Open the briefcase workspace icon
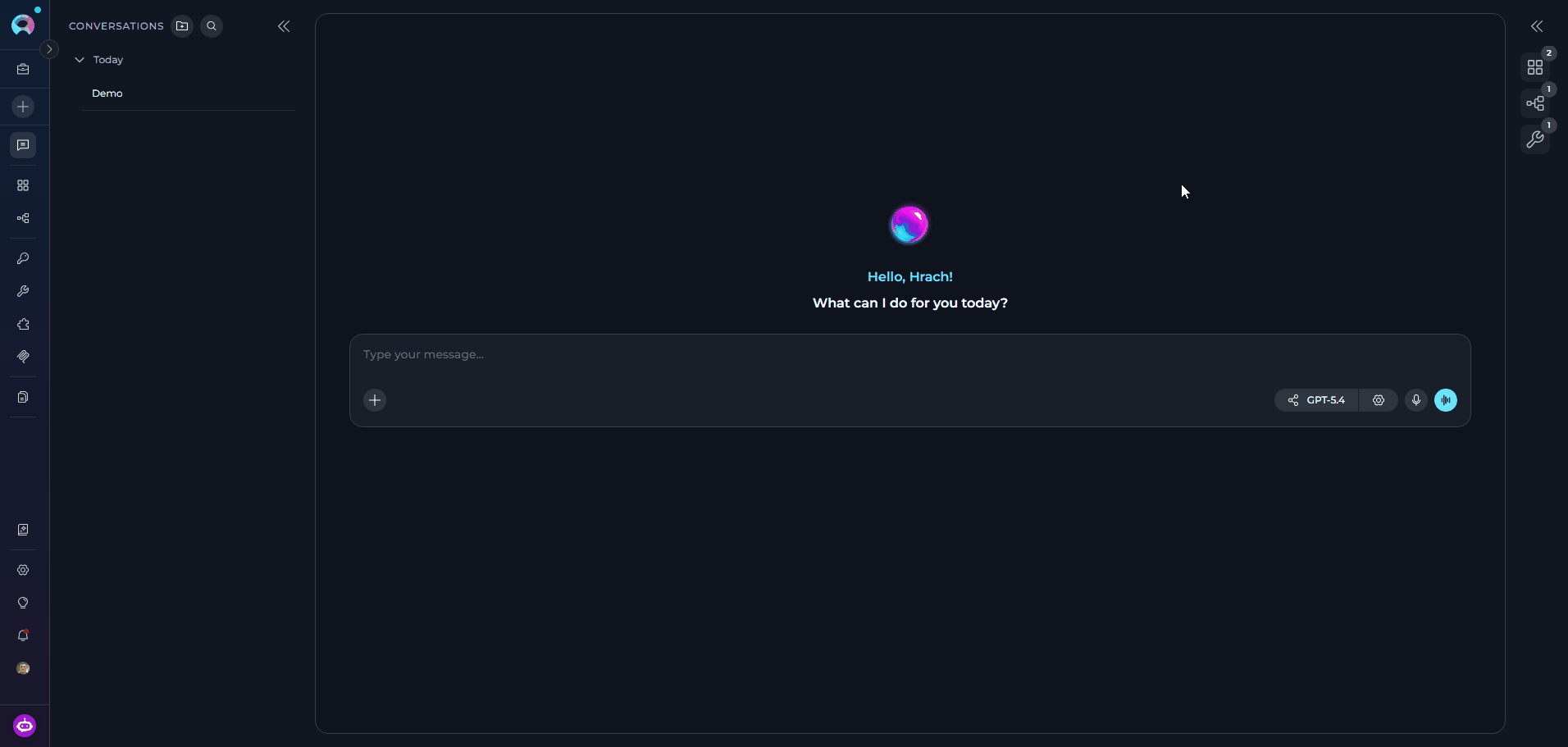1568x747 pixels. coord(23,70)
